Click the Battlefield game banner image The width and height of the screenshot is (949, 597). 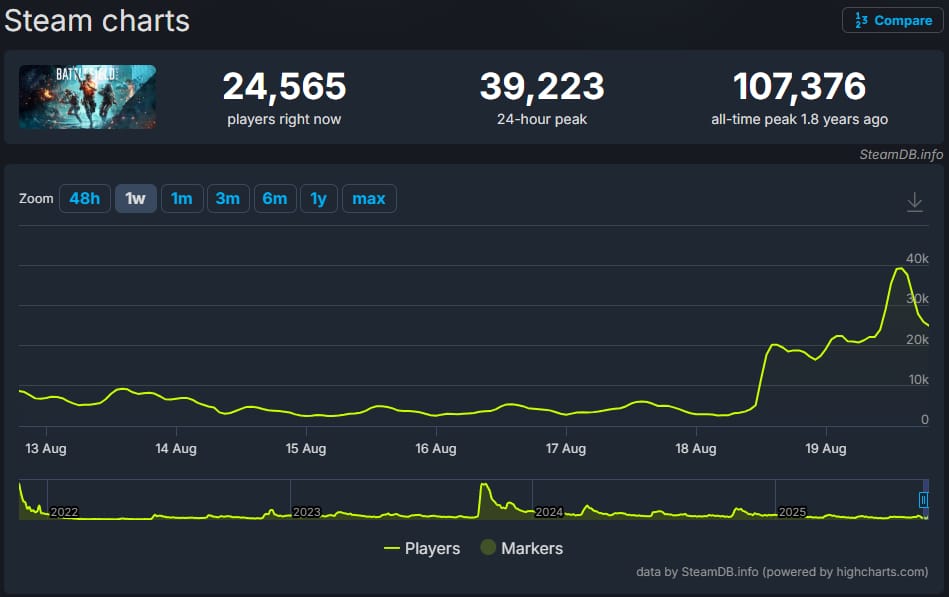pyautogui.click(x=87, y=97)
